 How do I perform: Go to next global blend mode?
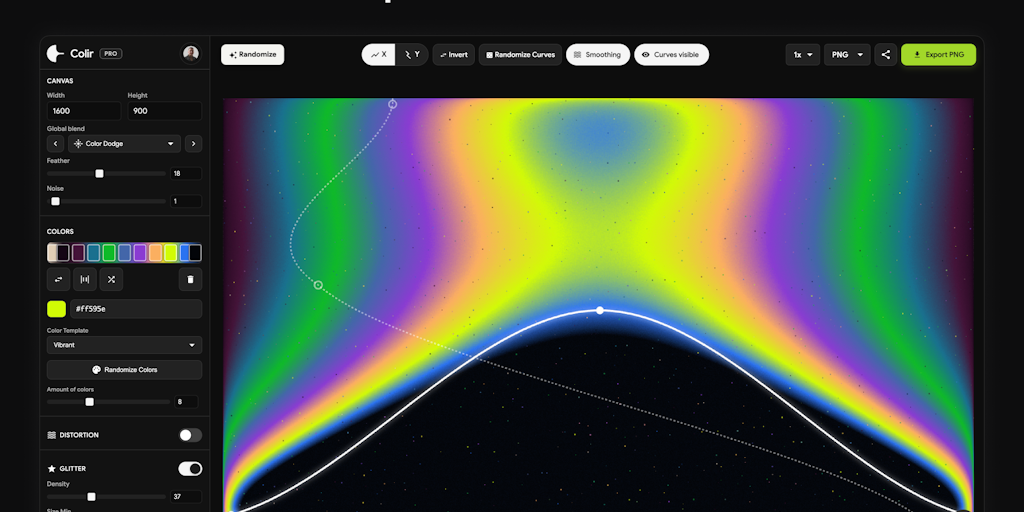(193, 144)
